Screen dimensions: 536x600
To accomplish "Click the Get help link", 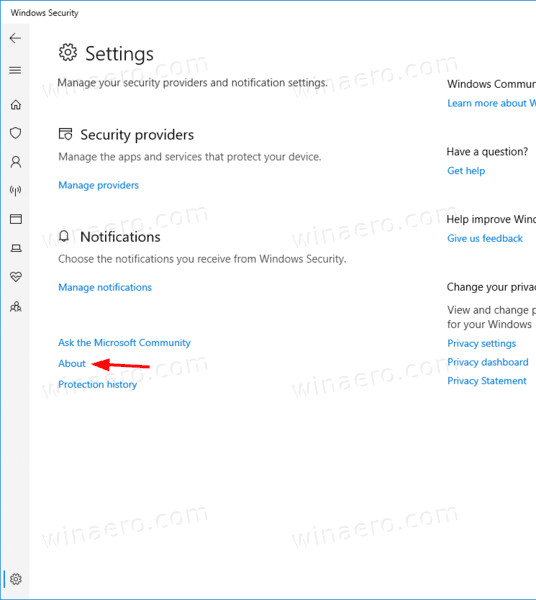I will click(466, 171).
